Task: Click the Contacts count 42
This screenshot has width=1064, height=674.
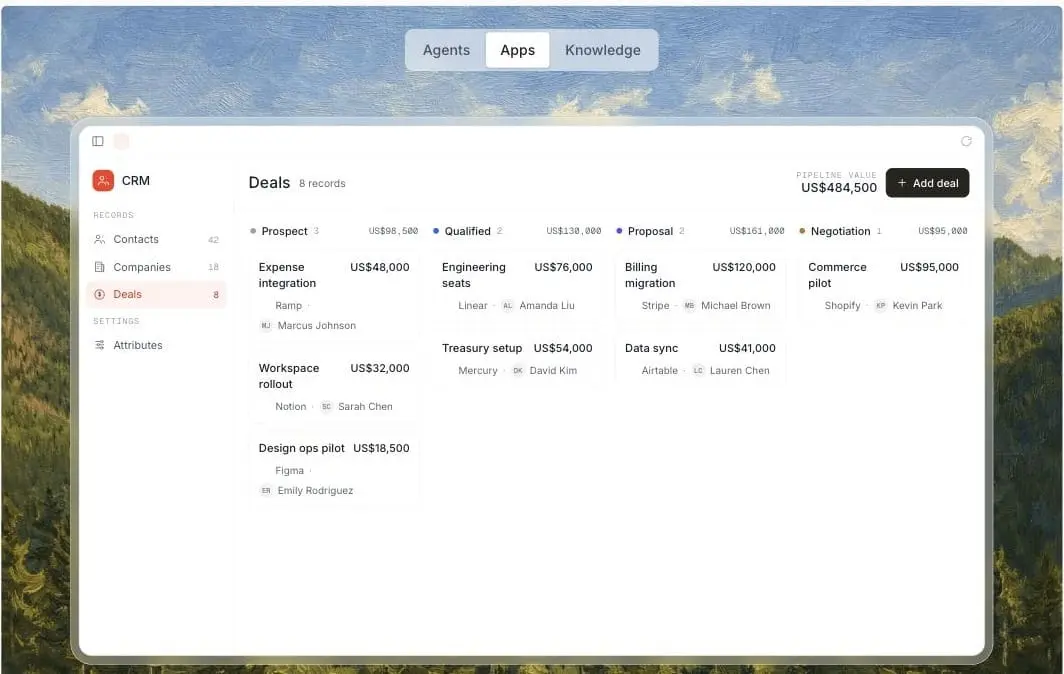Action: [213, 240]
